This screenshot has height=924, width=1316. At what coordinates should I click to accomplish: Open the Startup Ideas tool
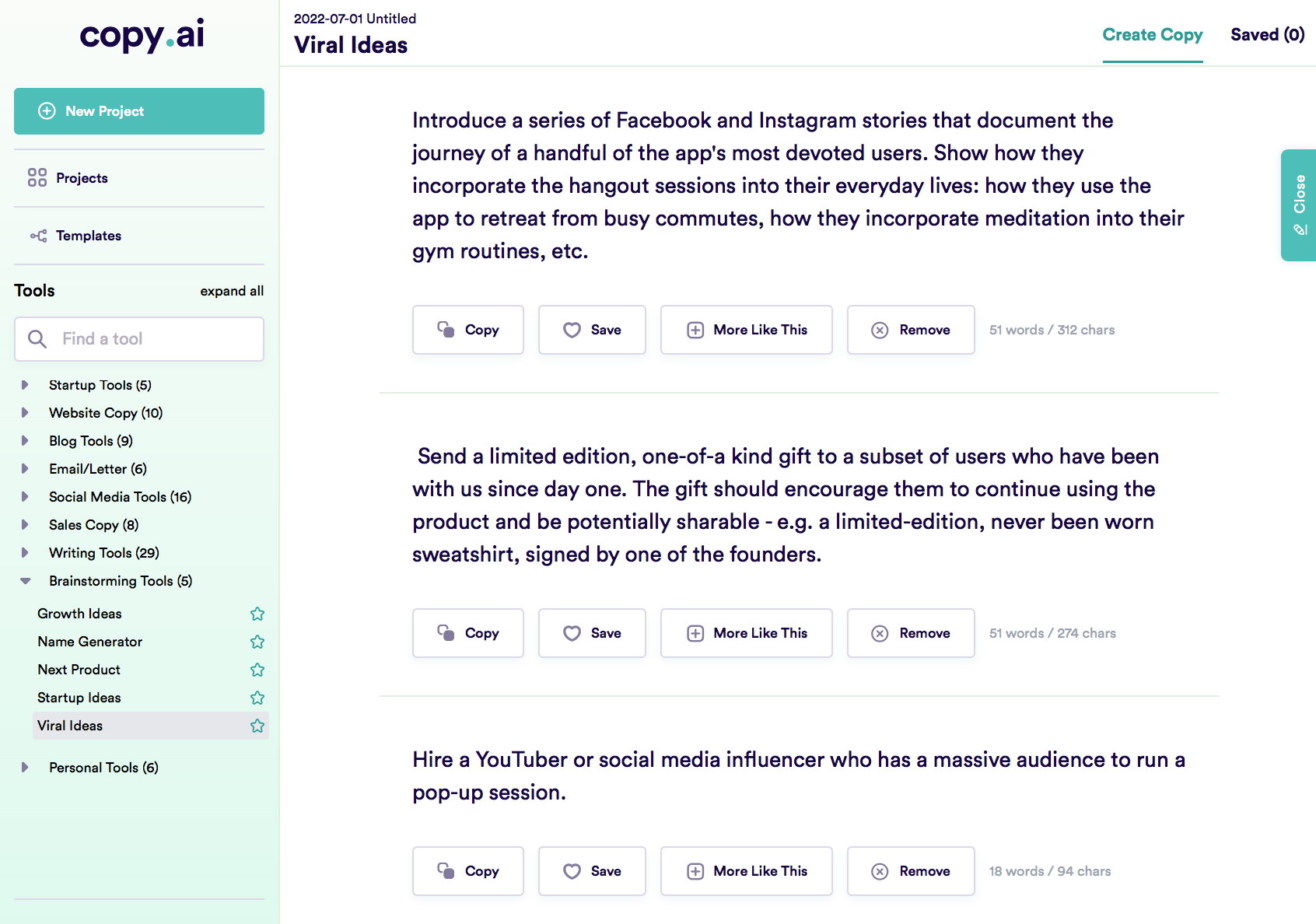79,698
